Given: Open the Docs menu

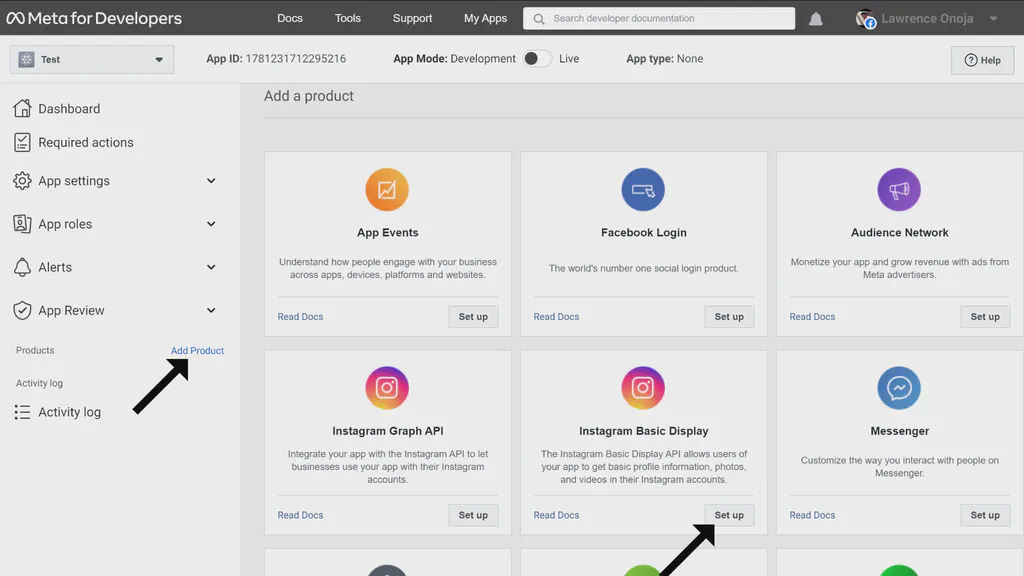Looking at the screenshot, I should pyautogui.click(x=289, y=17).
